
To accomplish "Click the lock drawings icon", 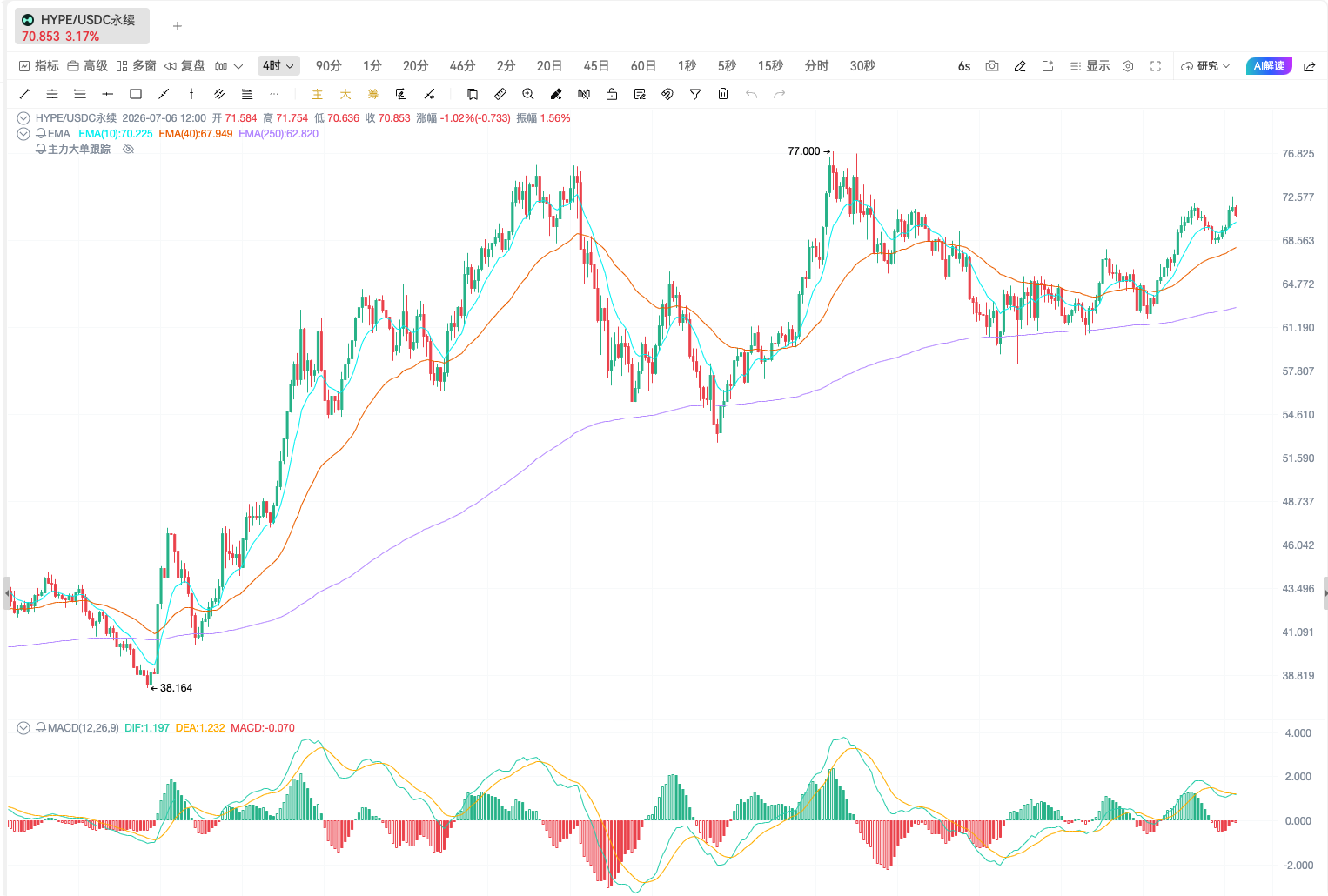I will [x=612, y=94].
